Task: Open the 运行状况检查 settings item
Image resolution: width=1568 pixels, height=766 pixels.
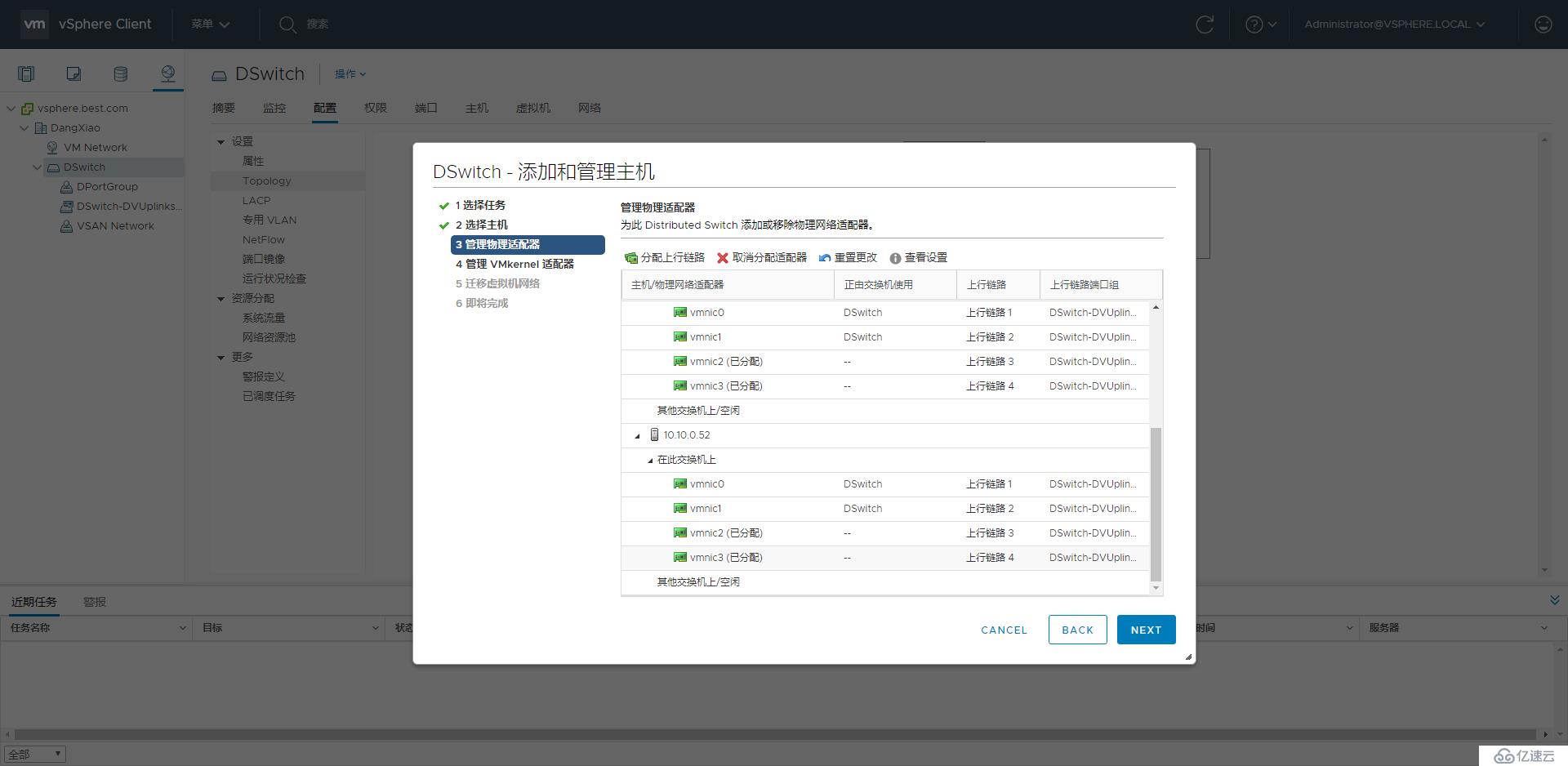Action: (274, 279)
